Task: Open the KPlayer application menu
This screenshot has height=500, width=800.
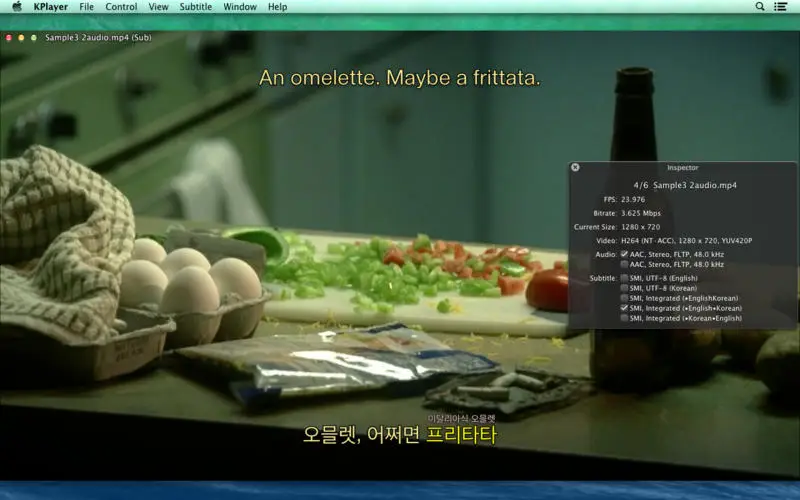Action: click(x=51, y=7)
